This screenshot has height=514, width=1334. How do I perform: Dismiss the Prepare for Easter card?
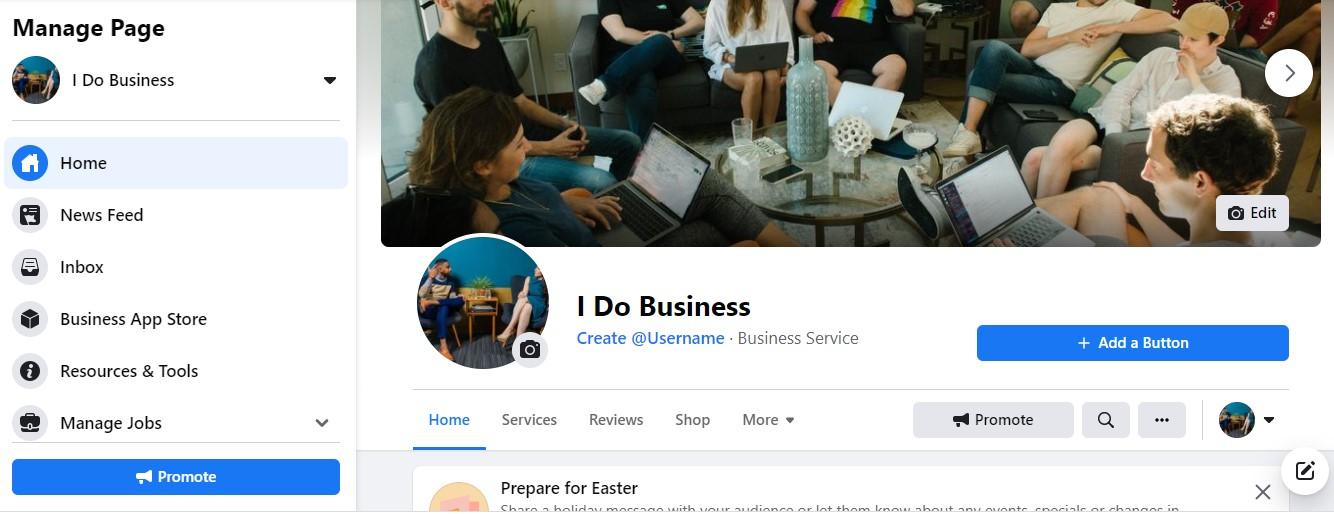point(1263,492)
